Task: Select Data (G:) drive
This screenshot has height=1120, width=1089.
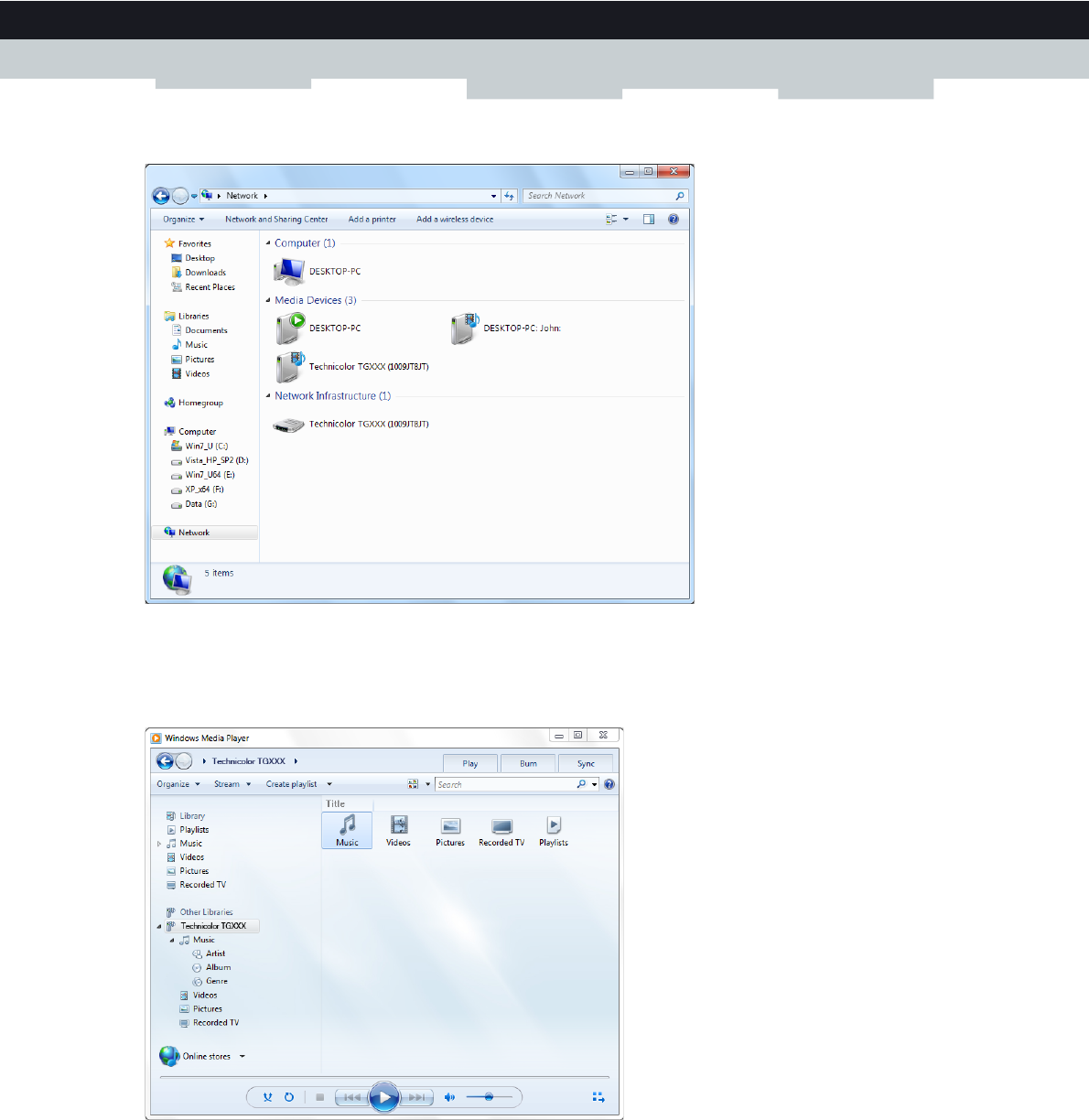Action: pyautogui.click(x=194, y=504)
